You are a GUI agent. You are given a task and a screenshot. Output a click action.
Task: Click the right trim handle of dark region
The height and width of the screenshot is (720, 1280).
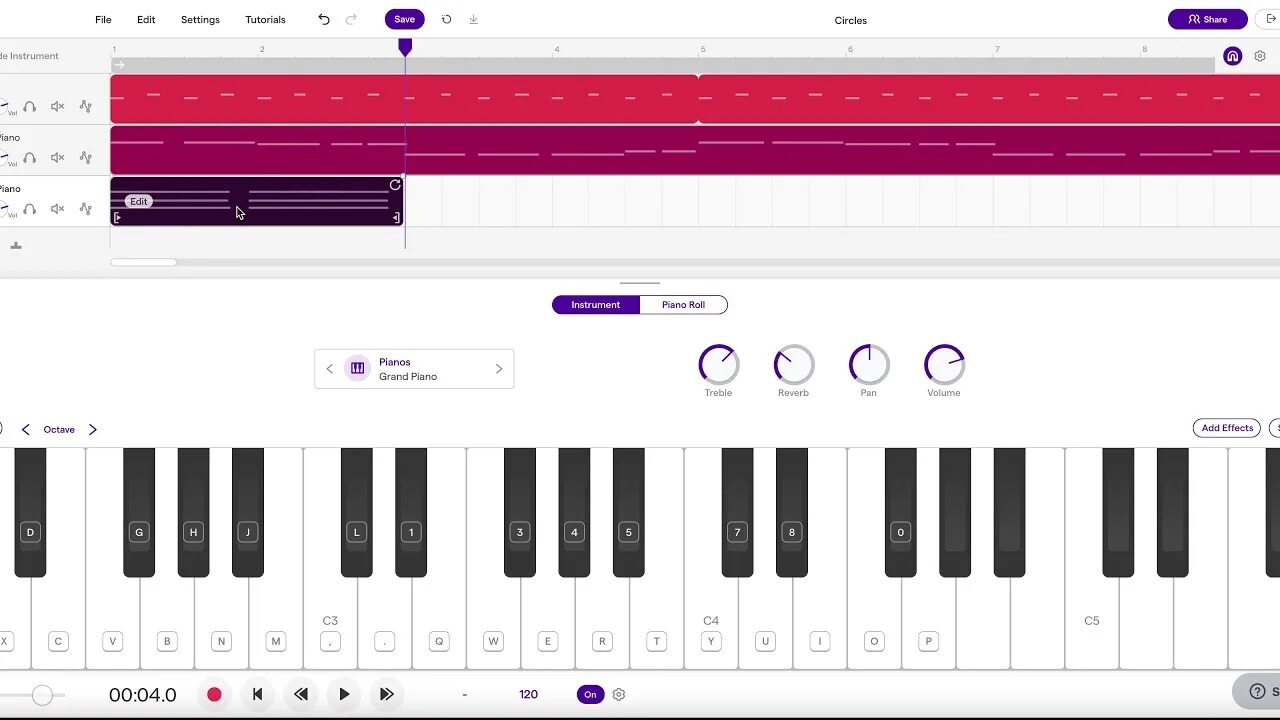pyautogui.click(x=396, y=217)
